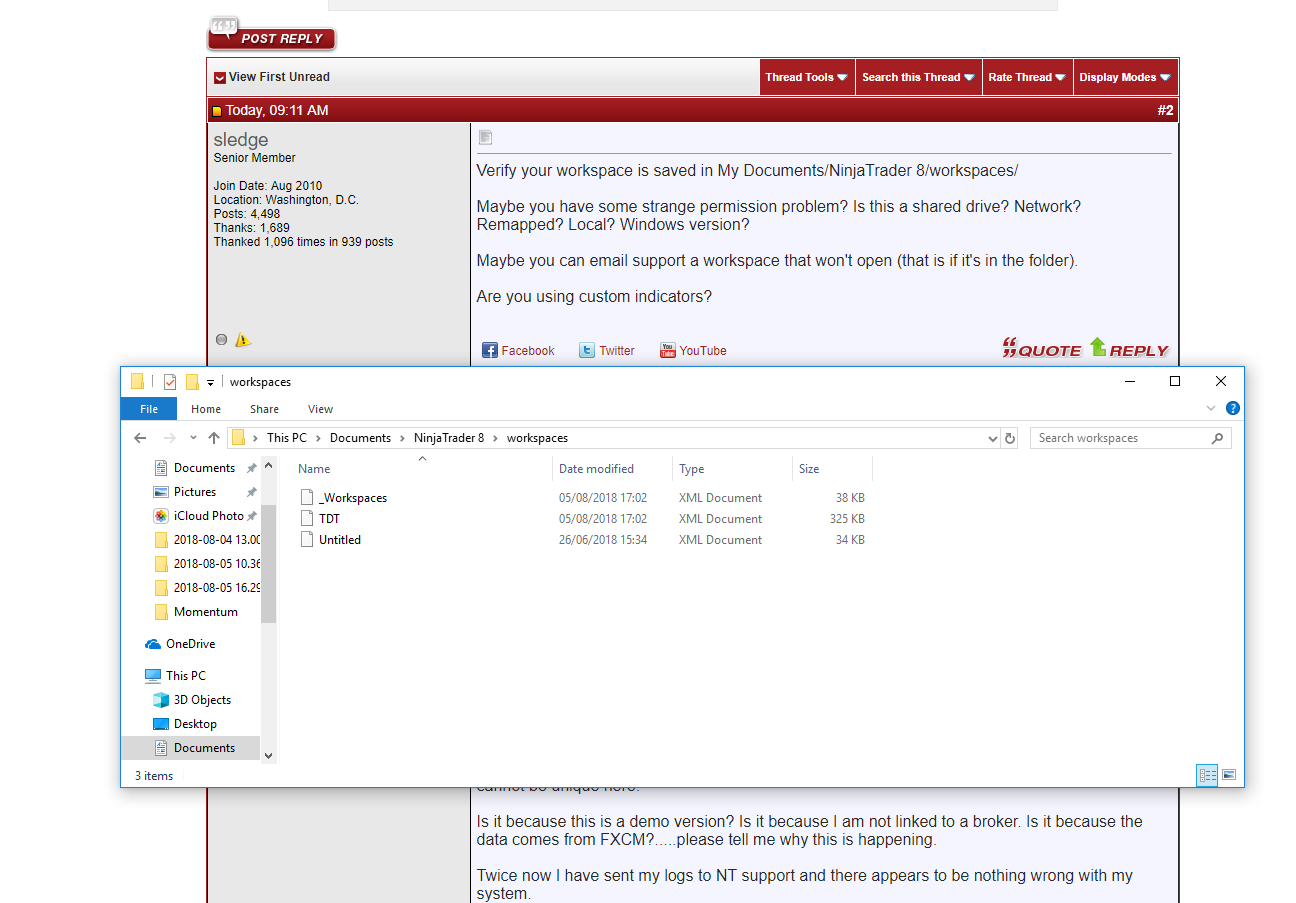Click Documents in the address breadcrumb
This screenshot has width=1296, height=903.
360,438
